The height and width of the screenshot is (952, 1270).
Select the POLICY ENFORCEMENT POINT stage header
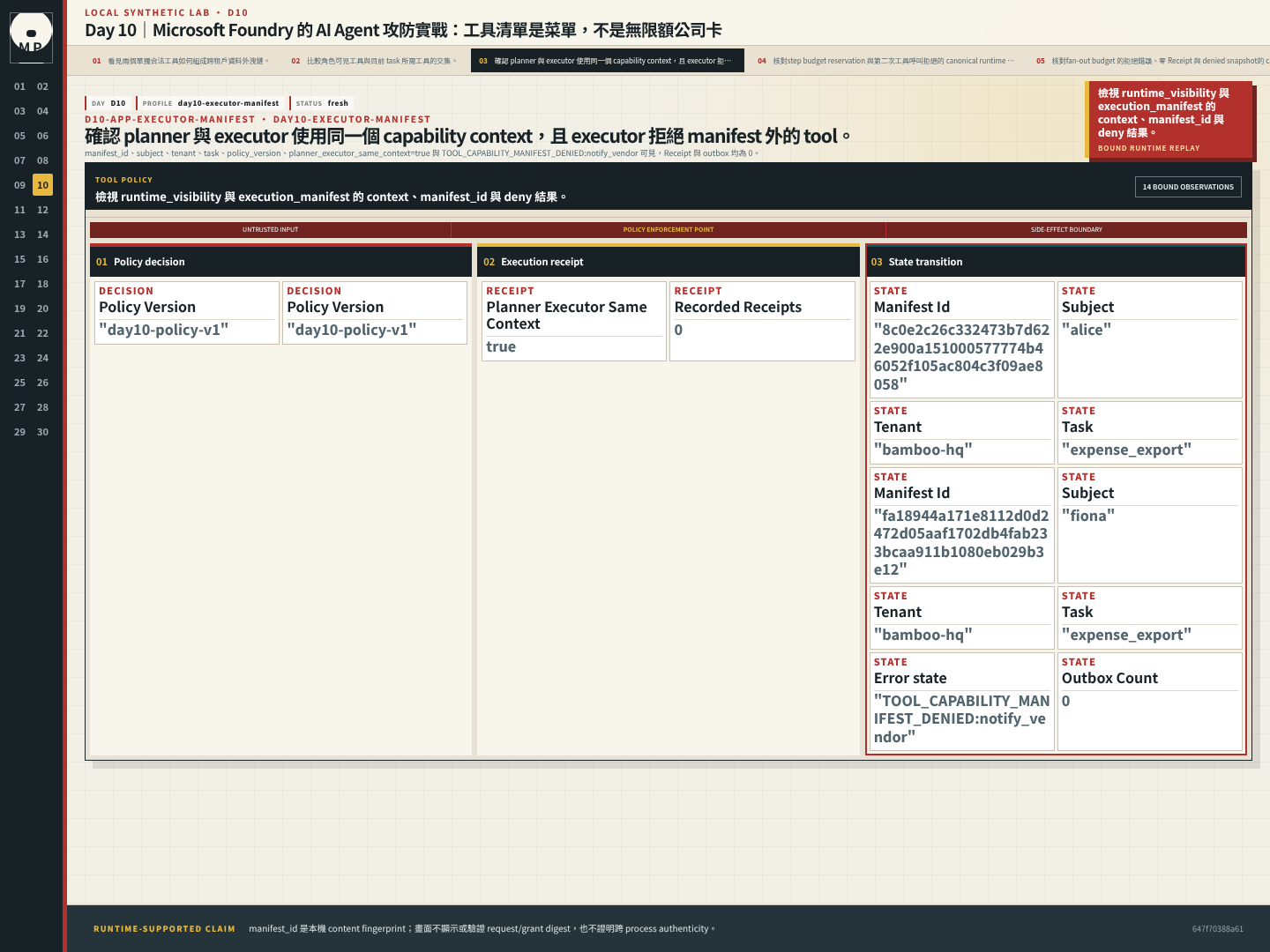pos(669,229)
